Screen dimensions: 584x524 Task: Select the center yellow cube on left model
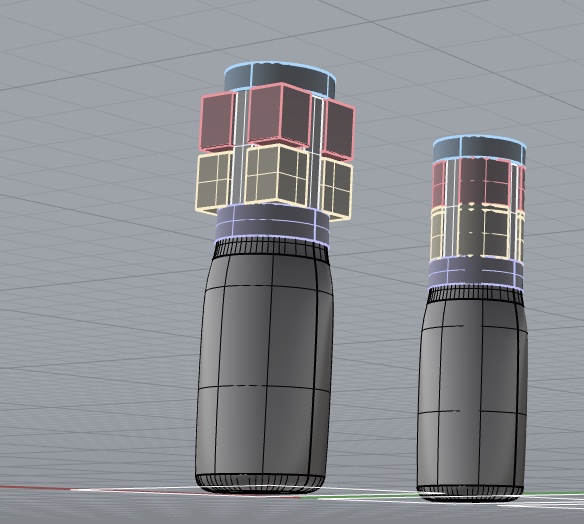coord(276,174)
